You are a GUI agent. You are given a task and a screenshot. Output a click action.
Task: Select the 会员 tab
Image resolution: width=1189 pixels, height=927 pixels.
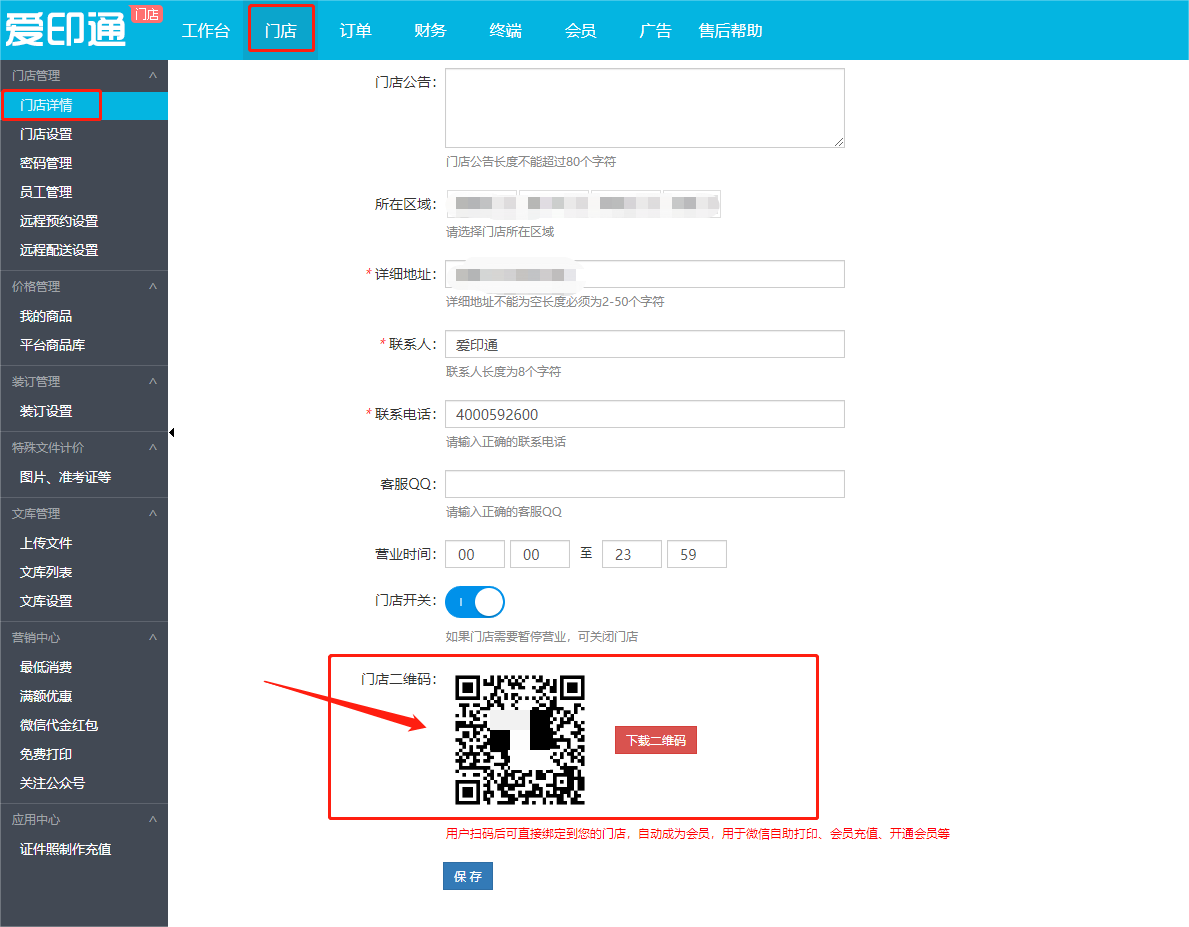click(x=581, y=30)
